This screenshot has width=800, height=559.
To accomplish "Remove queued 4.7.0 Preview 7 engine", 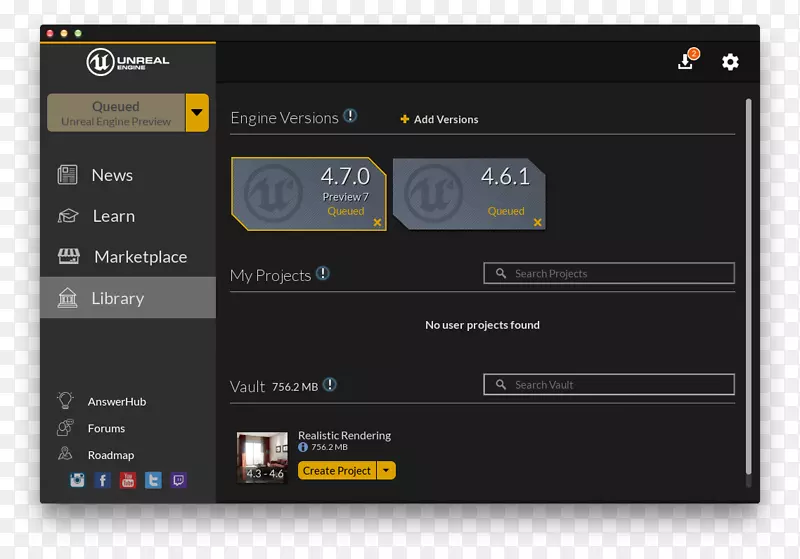I will point(377,222).
